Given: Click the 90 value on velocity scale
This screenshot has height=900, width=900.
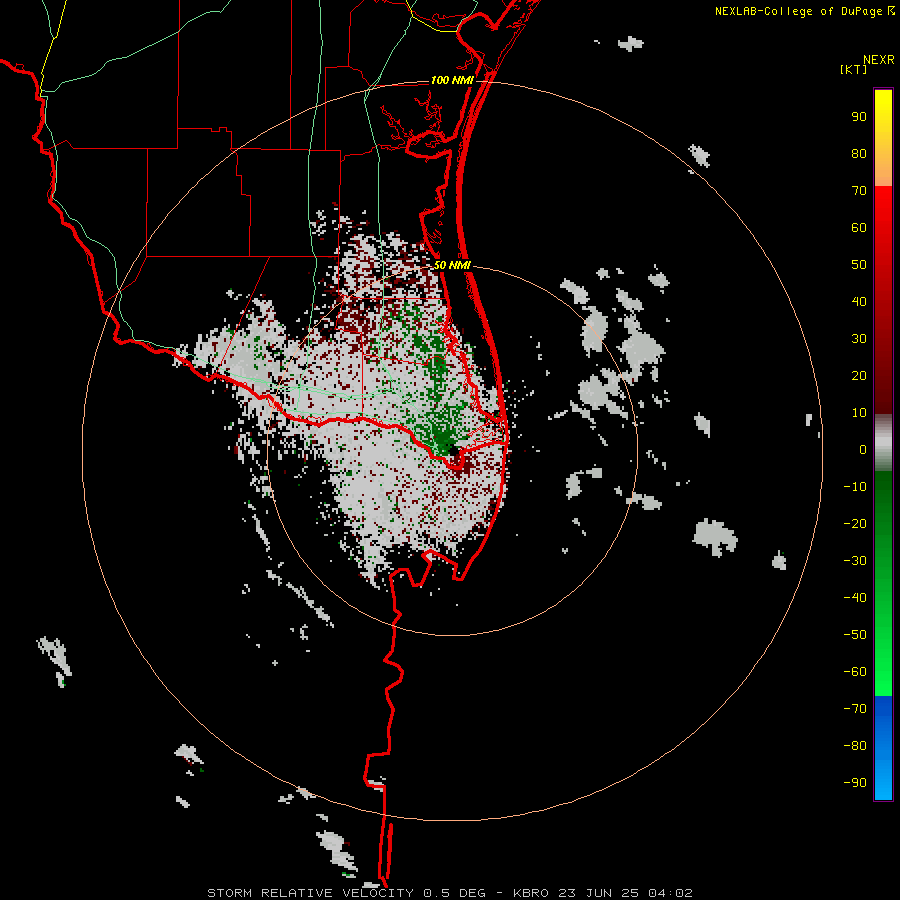Looking at the screenshot, I should pos(859,117).
